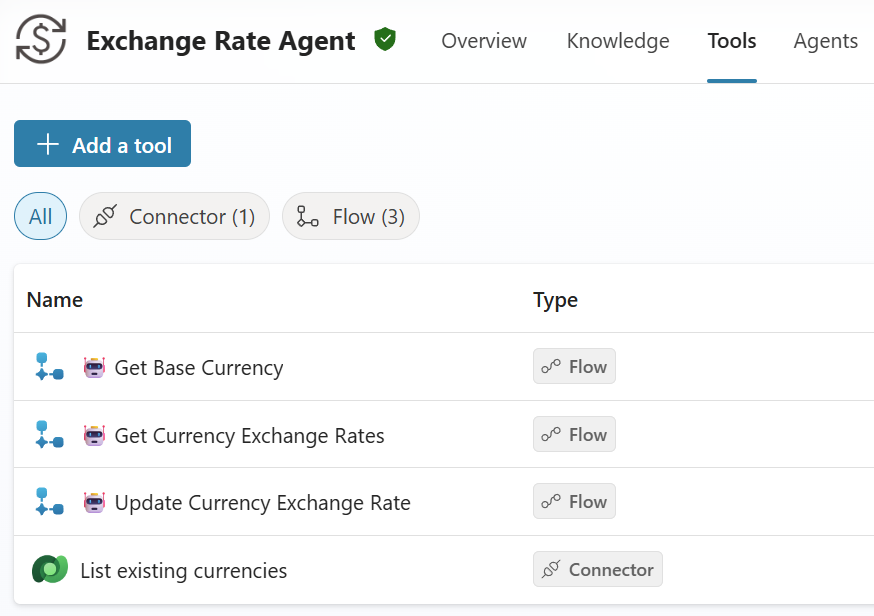Click the robot icon for Update Currency Exchange Rate
Image resolution: width=874 pixels, height=616 pixels.
[x=94, y=502]
